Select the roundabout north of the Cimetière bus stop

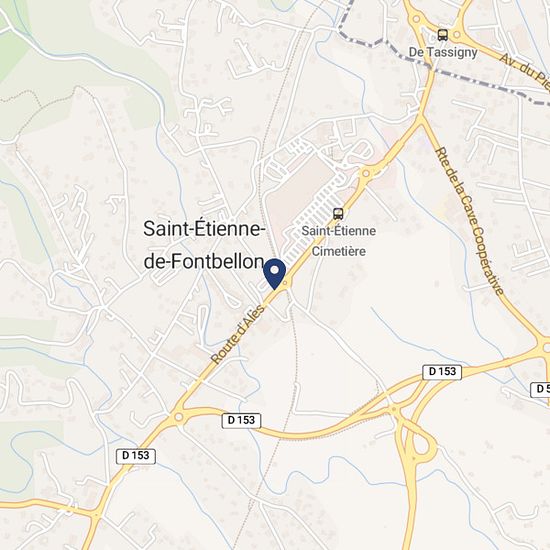366,173
